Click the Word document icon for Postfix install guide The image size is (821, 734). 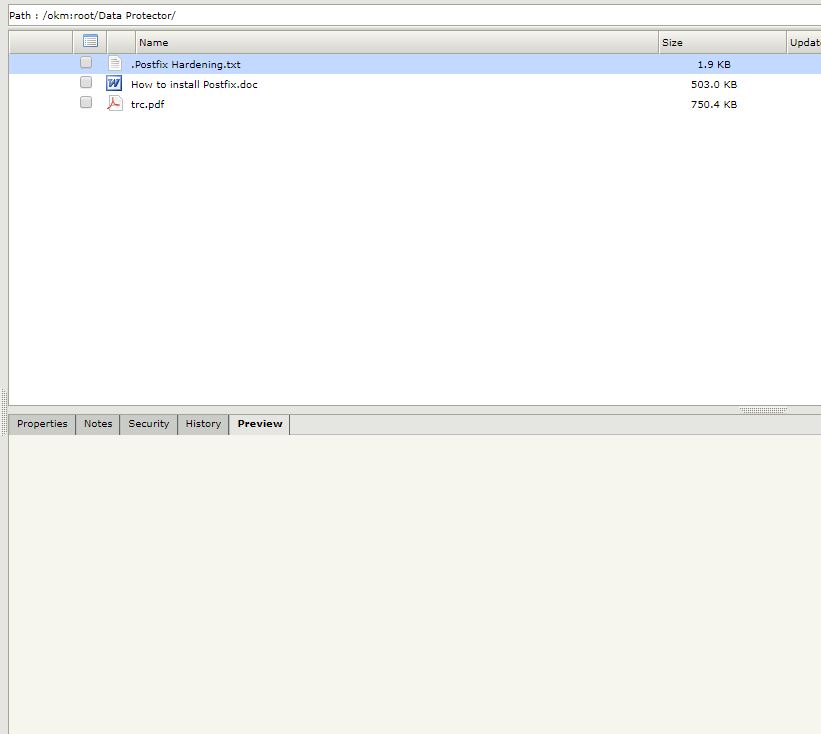point(114,84)
